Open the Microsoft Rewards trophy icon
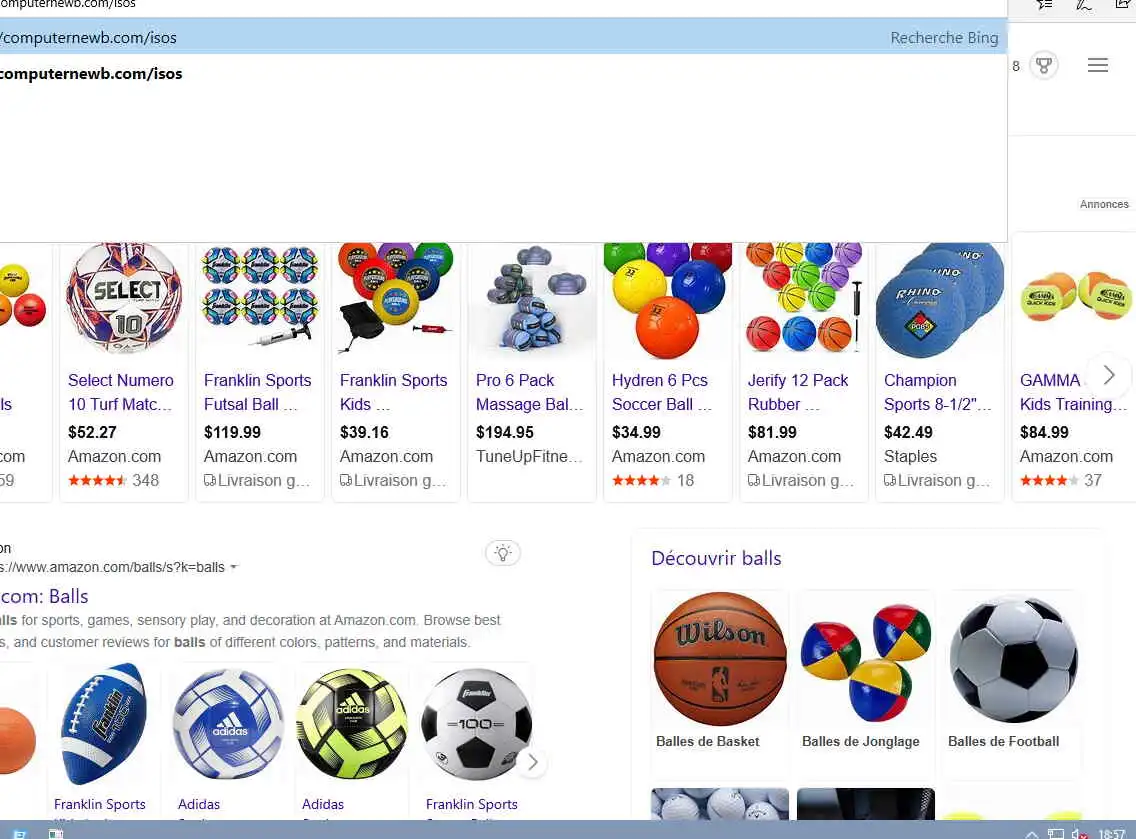 pyautogui.click(x=1043, y=66)
